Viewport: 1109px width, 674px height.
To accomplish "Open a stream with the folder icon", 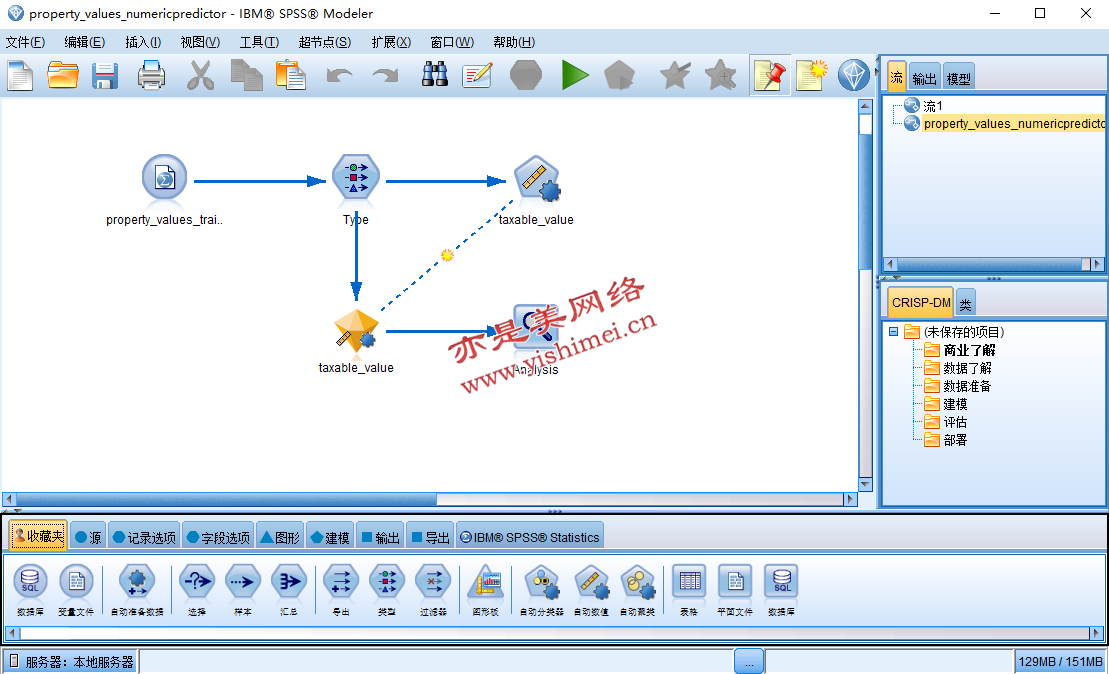I will [x=63, y=75].
